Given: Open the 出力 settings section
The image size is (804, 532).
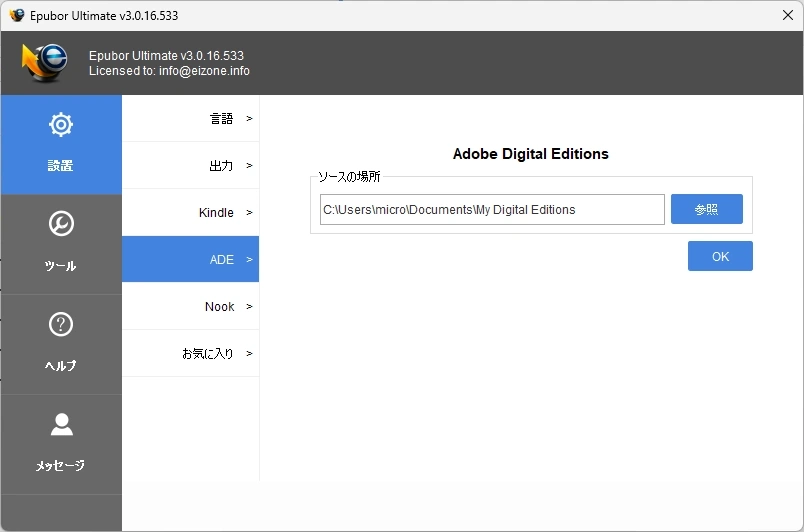Looking at the screenshot, I should [190, 166].
